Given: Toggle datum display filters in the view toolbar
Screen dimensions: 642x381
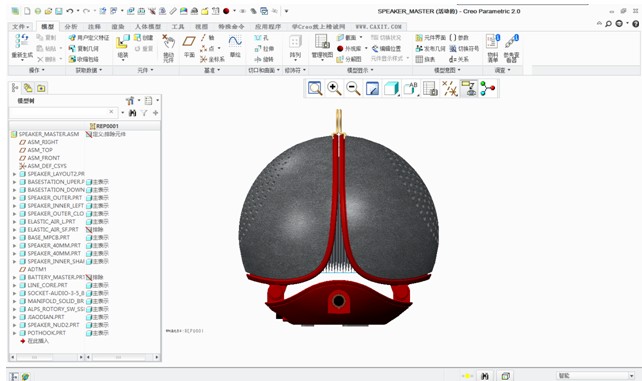Looking at the screenshot, I should click(450, 88).
